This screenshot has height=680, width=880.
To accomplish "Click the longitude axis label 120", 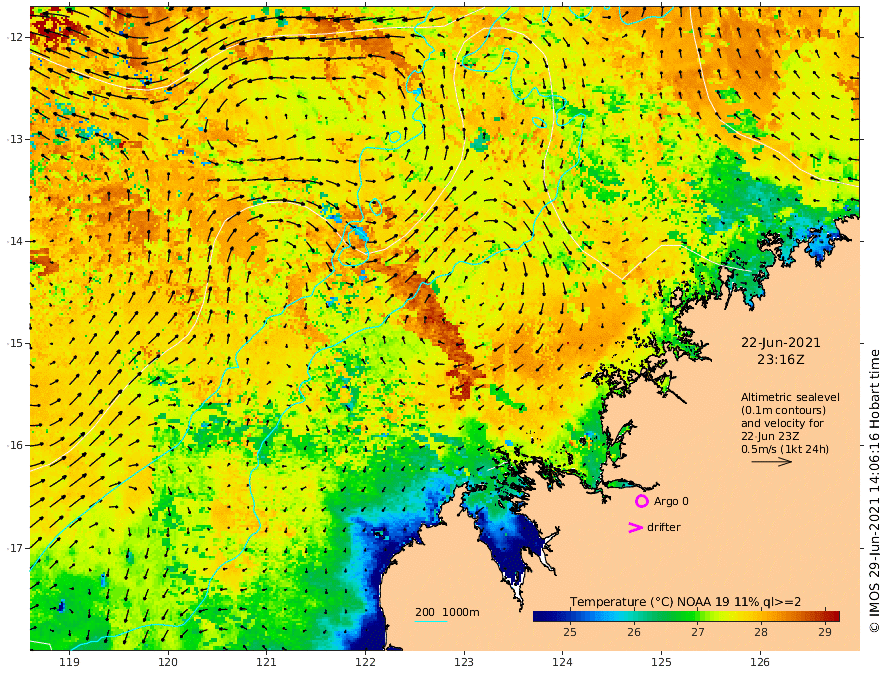I will [x=168, y=662].
